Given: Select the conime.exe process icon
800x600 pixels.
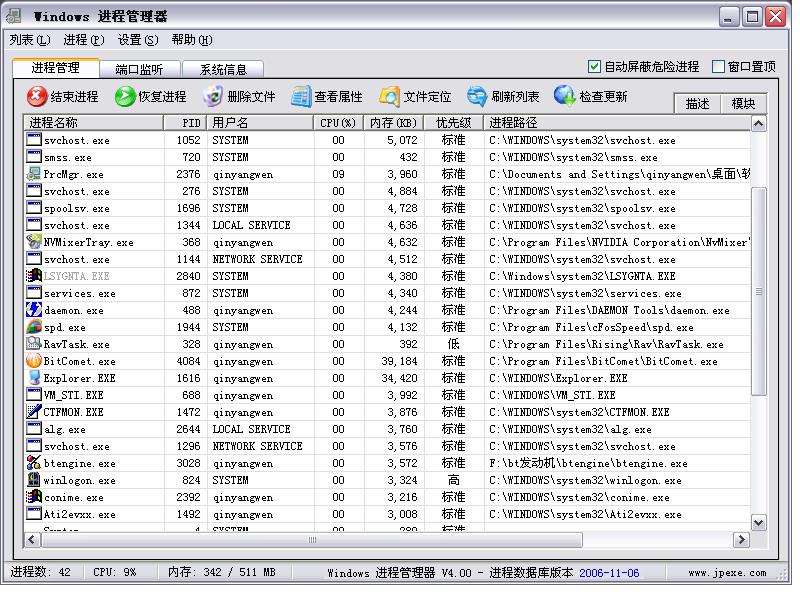Looking at the screenshot, I should pos(34,497).
